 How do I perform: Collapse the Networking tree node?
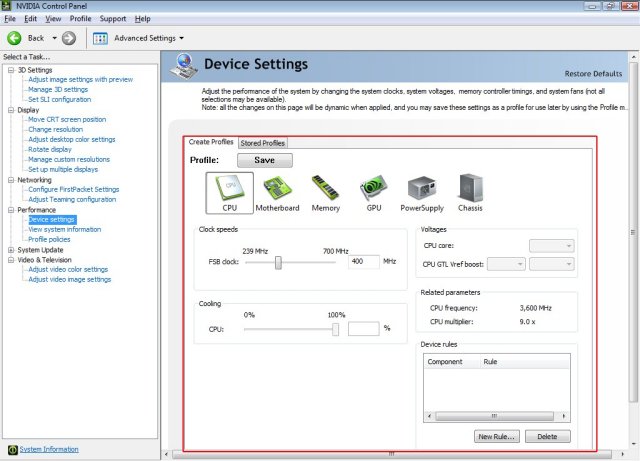coord(11,180)
